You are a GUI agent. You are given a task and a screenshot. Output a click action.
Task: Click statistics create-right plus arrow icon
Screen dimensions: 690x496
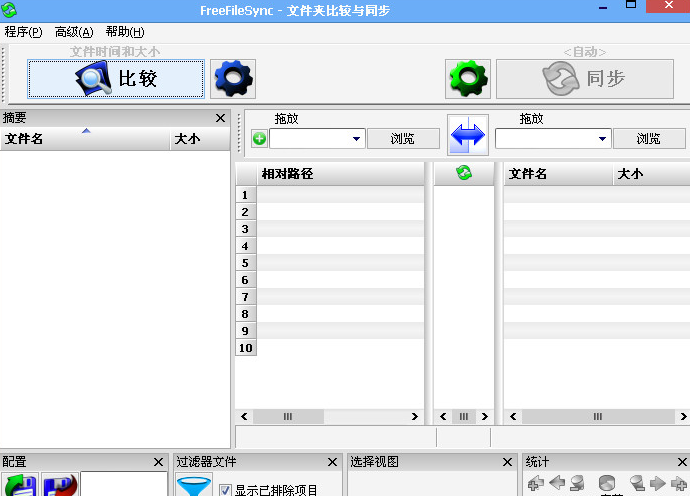[679, 483]
